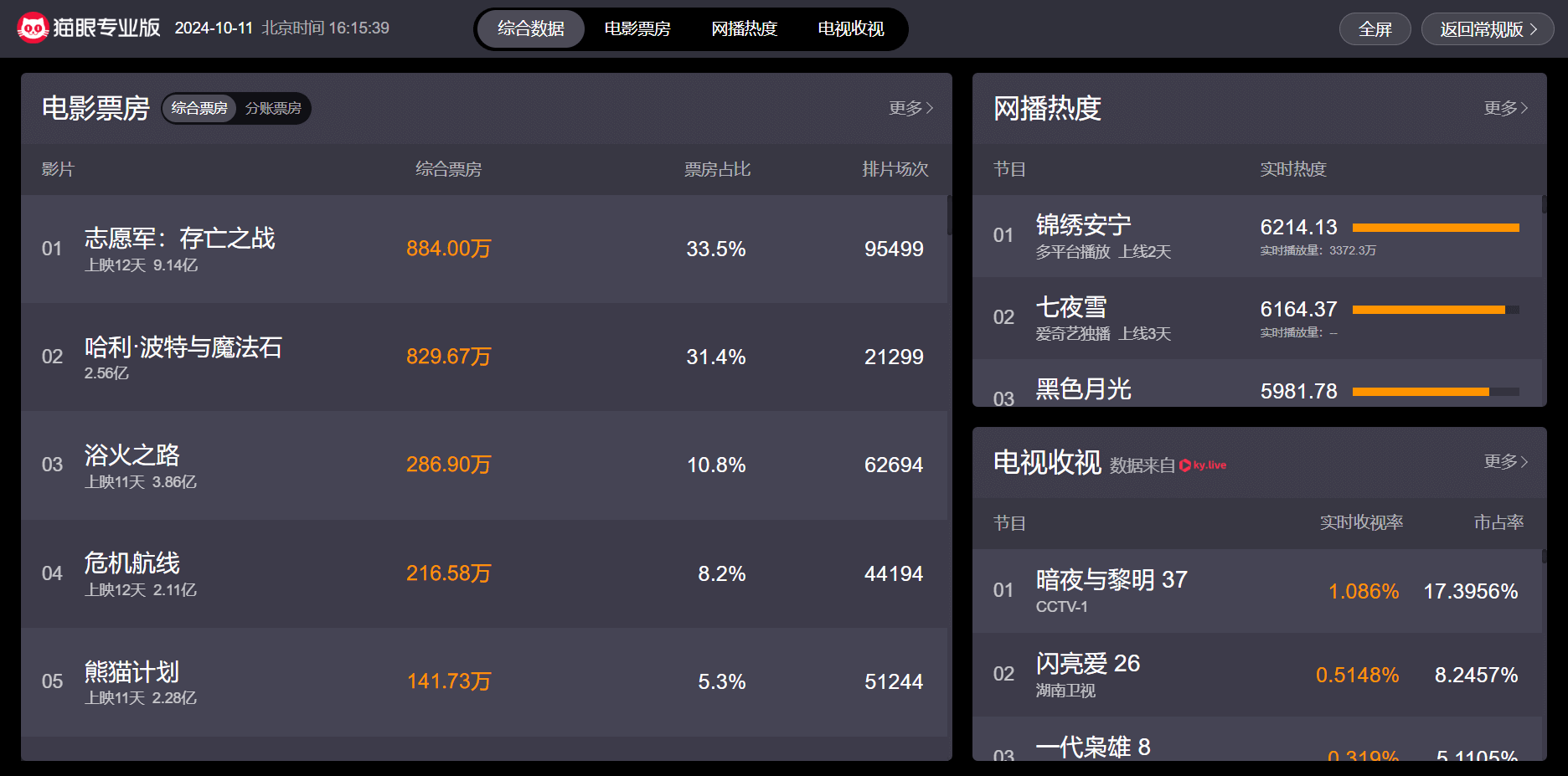Open movie 哈利·波特与魔法石
Viewport: 1568px width, 776px height.
[183, 347]
